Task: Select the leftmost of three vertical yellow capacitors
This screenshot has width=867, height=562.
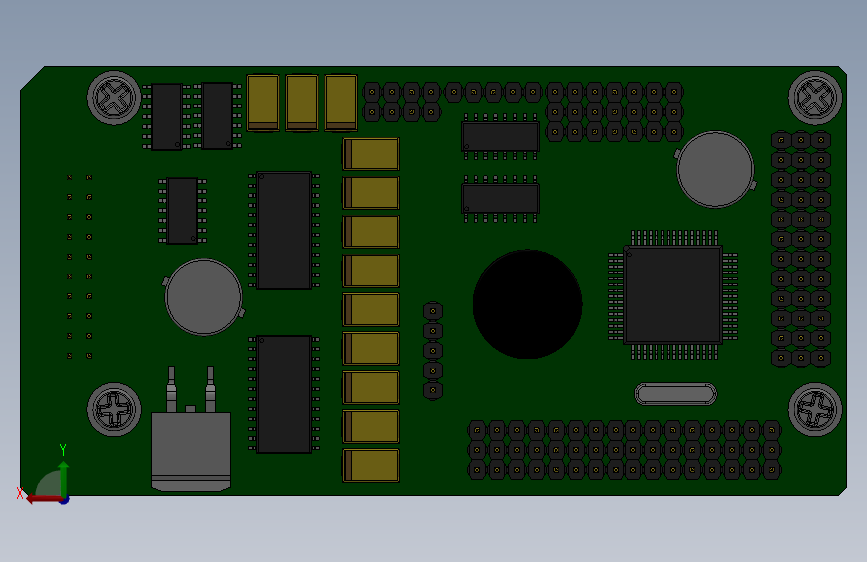Action: pos(263,103)
